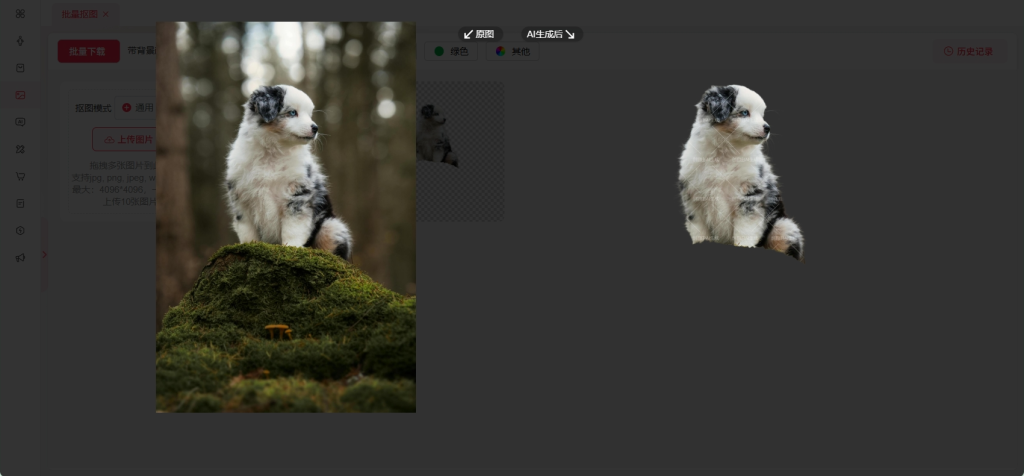Switch to the 批量抠图 tab
1024x476 pixels.
point(79,14)
